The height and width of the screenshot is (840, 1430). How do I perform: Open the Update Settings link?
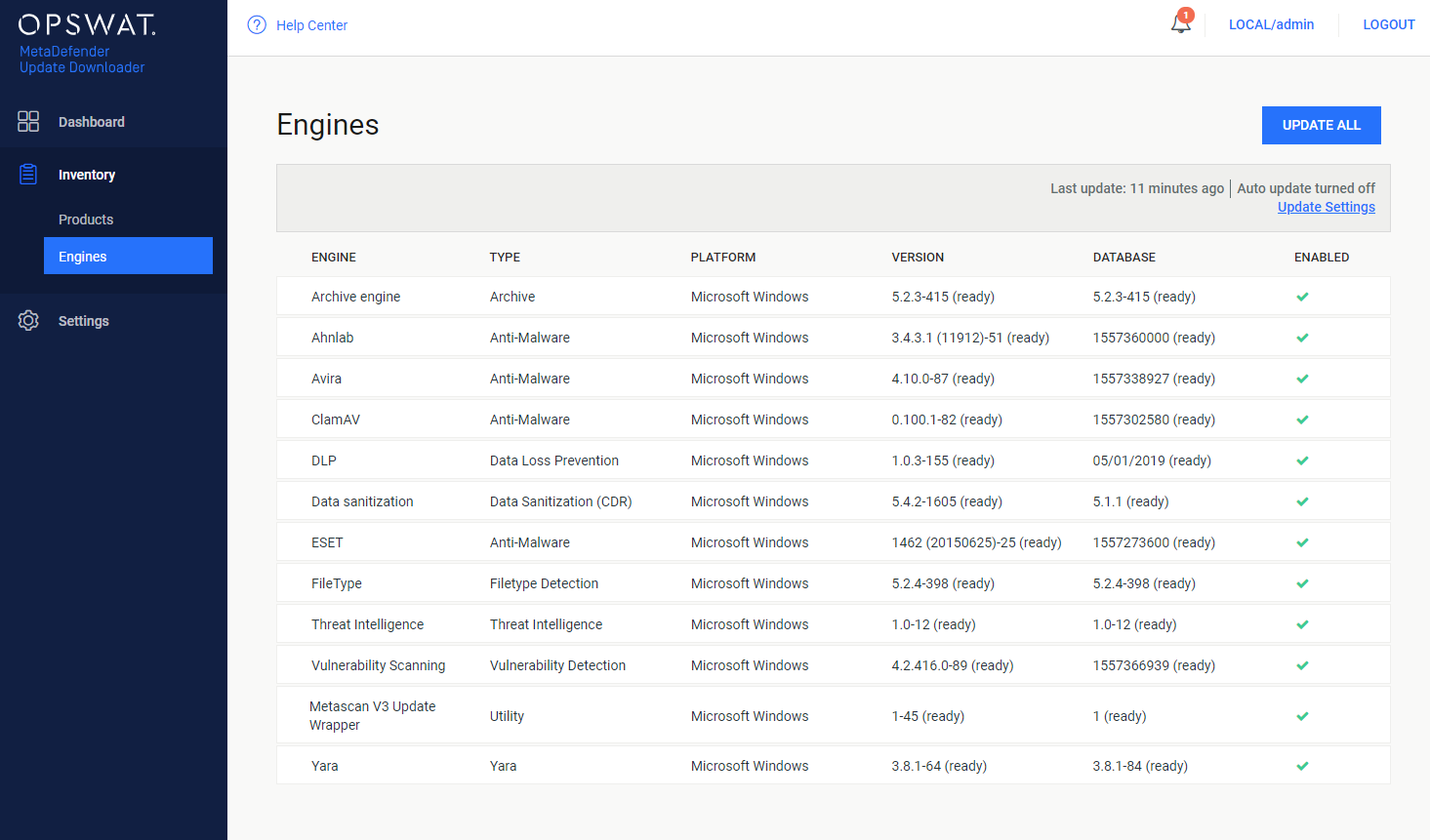point(1326,207)
